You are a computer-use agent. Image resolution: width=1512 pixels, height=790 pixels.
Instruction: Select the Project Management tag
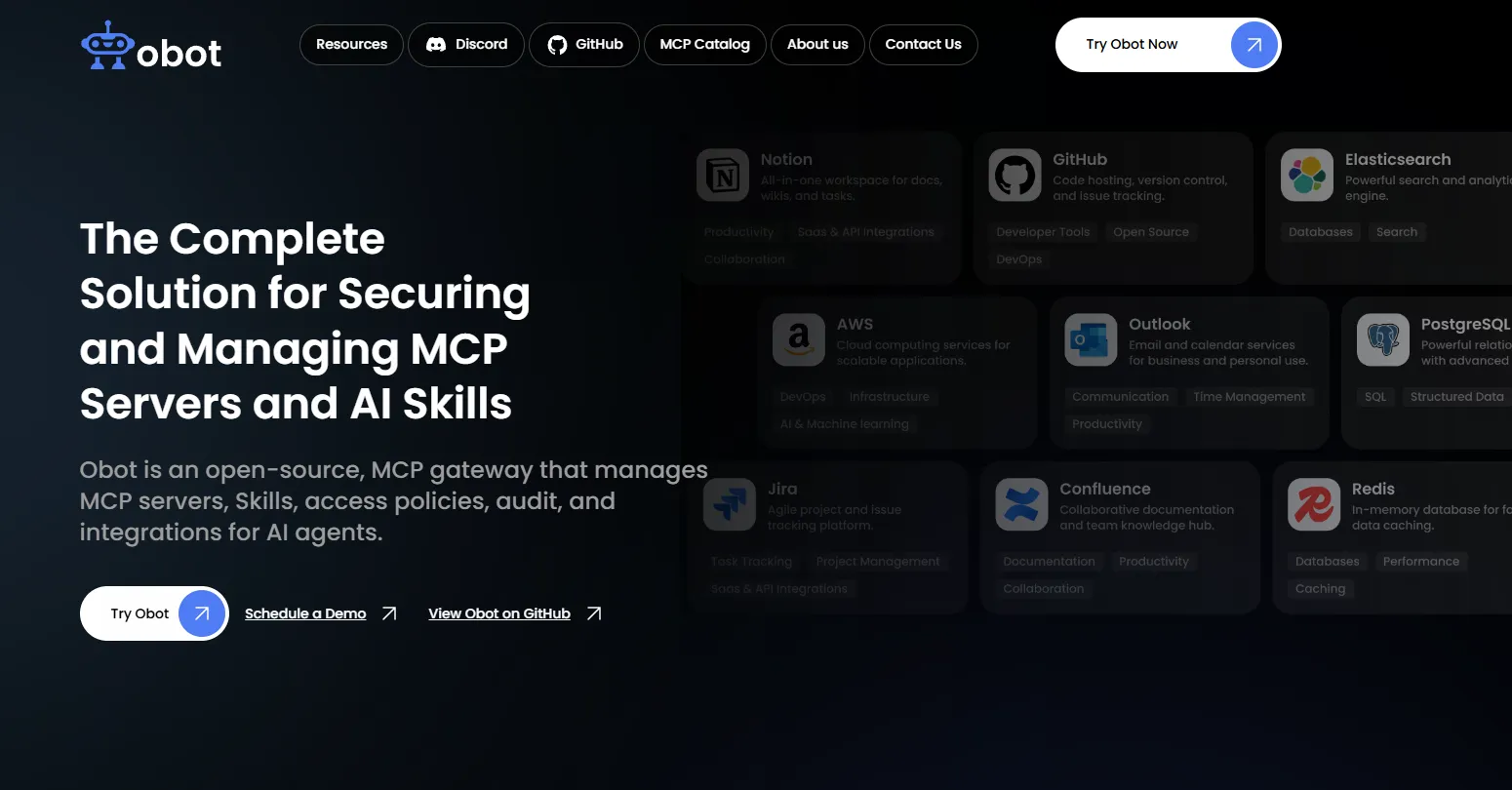pos(878,562)
